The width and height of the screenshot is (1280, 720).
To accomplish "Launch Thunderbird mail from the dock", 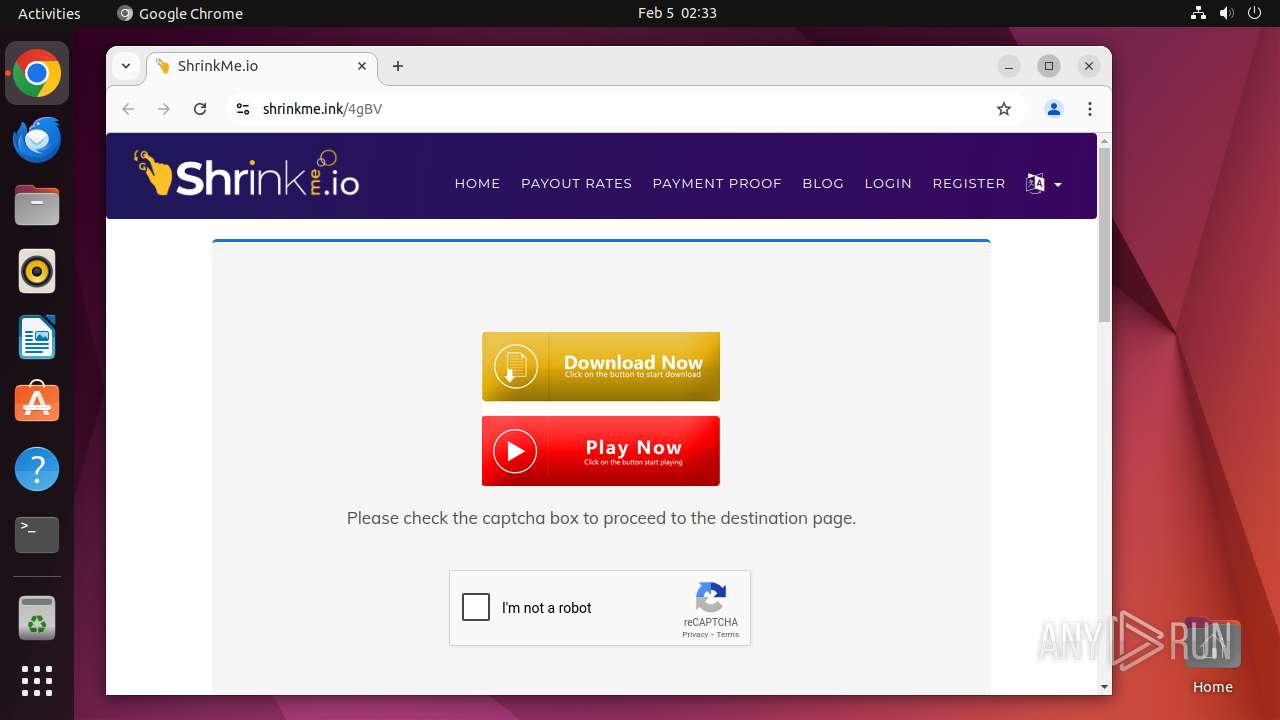I will (37, 140).
